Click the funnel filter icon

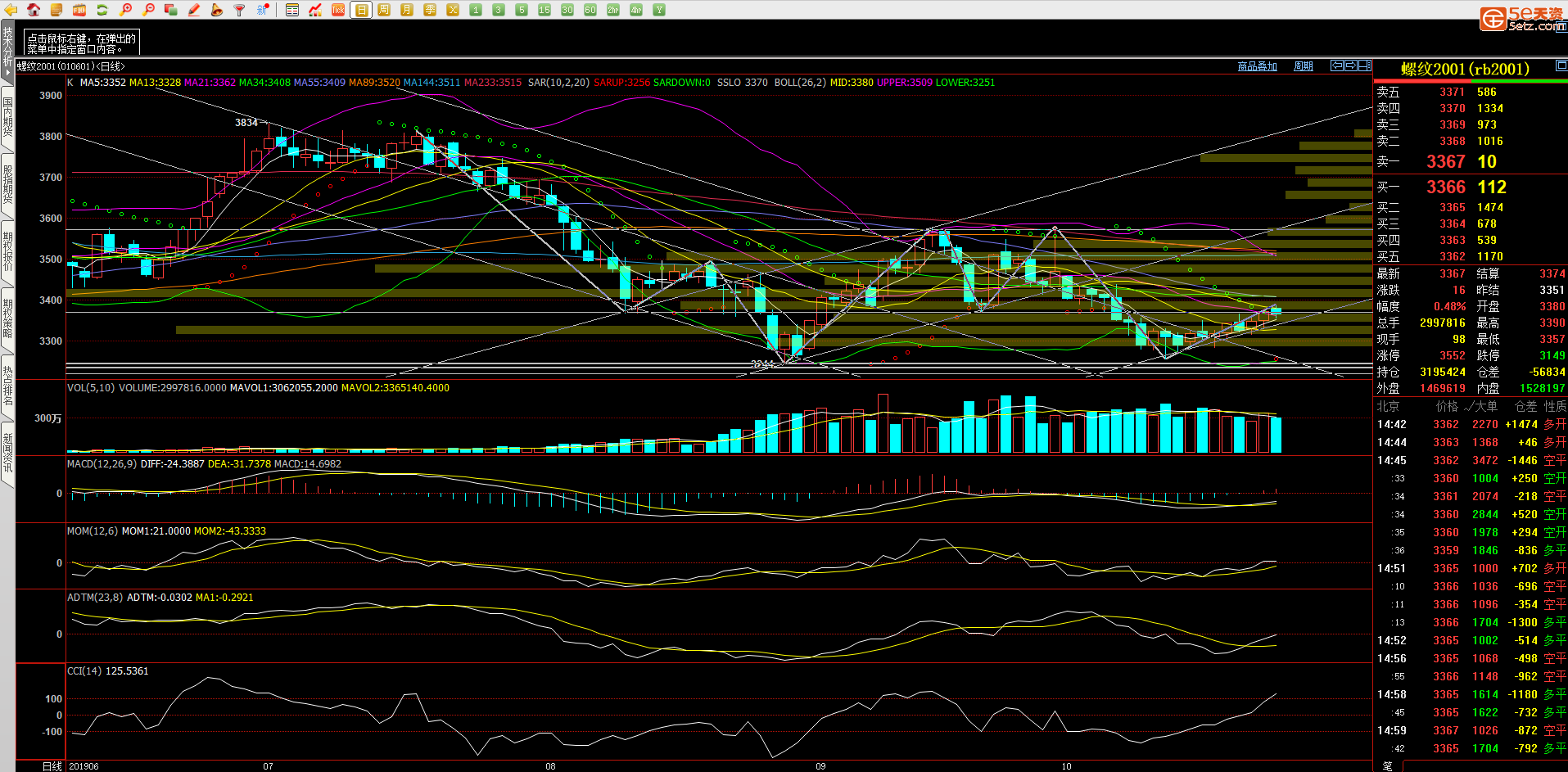click(x=240, y=10)
